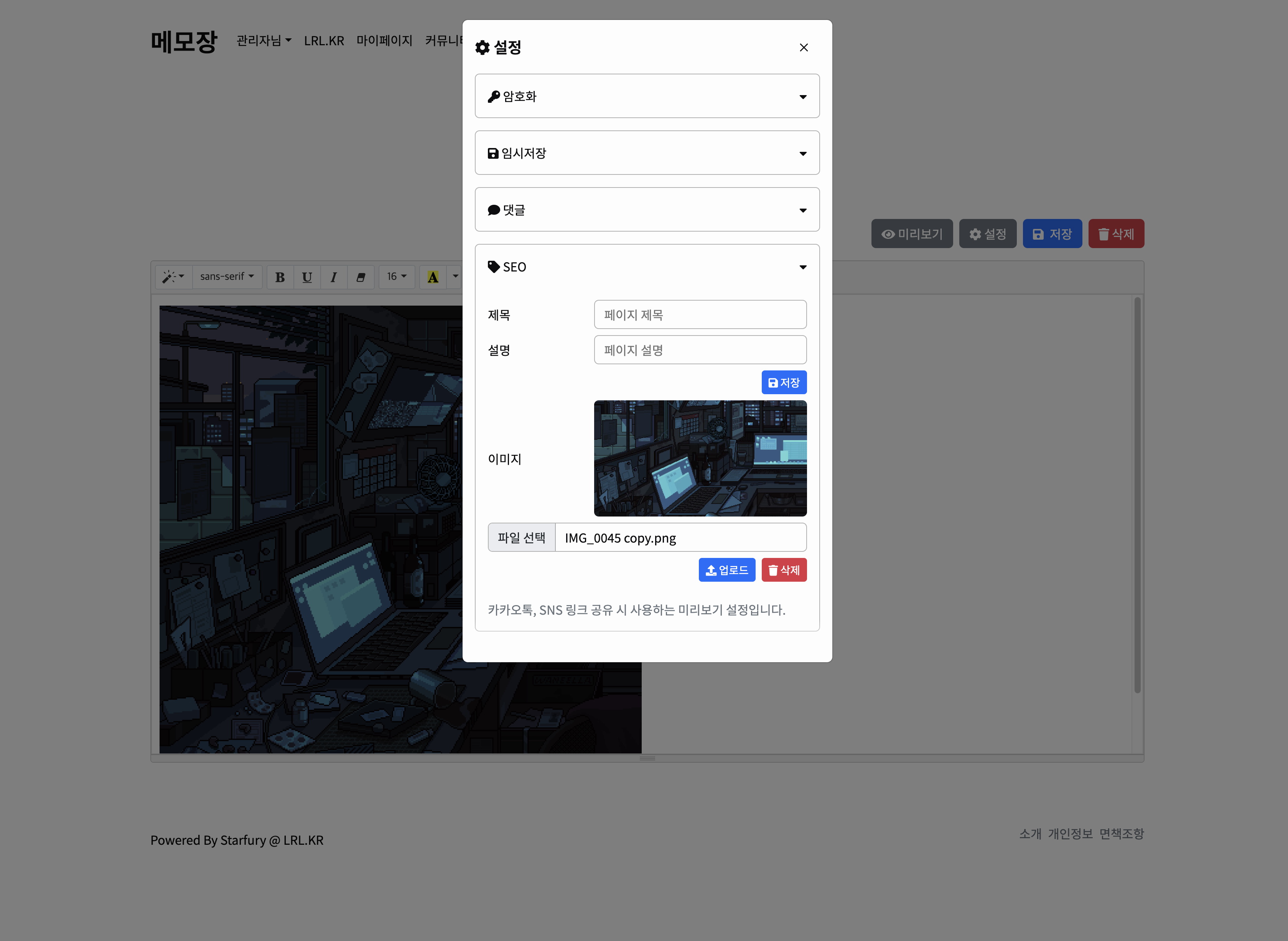The height and width of the screenshot is (941, 1288).
Task: Open the sans-serif font family dropdown
Action: click(227, 277)
